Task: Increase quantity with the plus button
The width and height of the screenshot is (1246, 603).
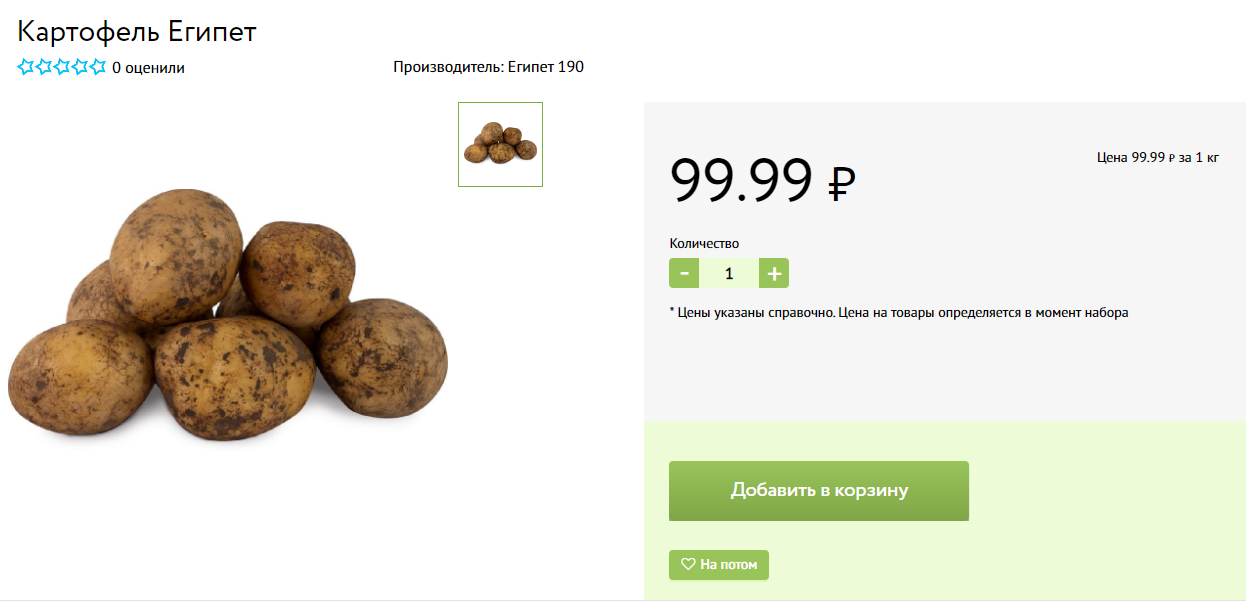Action: 774,273
